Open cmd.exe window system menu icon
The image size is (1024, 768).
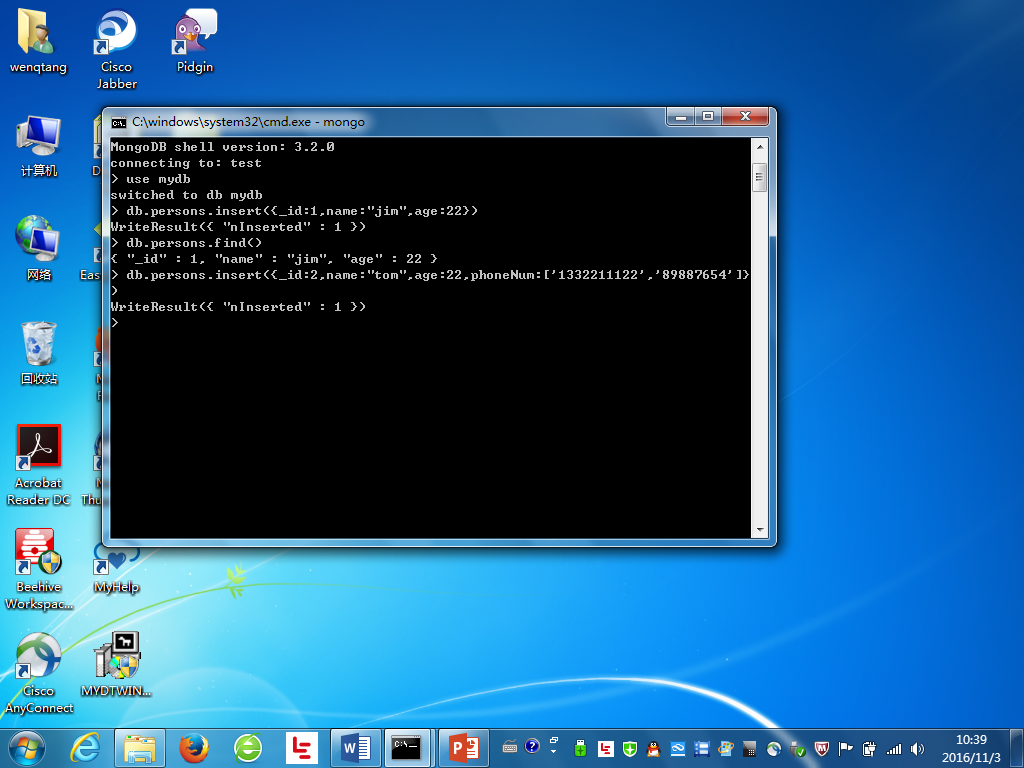pos(119,122)
